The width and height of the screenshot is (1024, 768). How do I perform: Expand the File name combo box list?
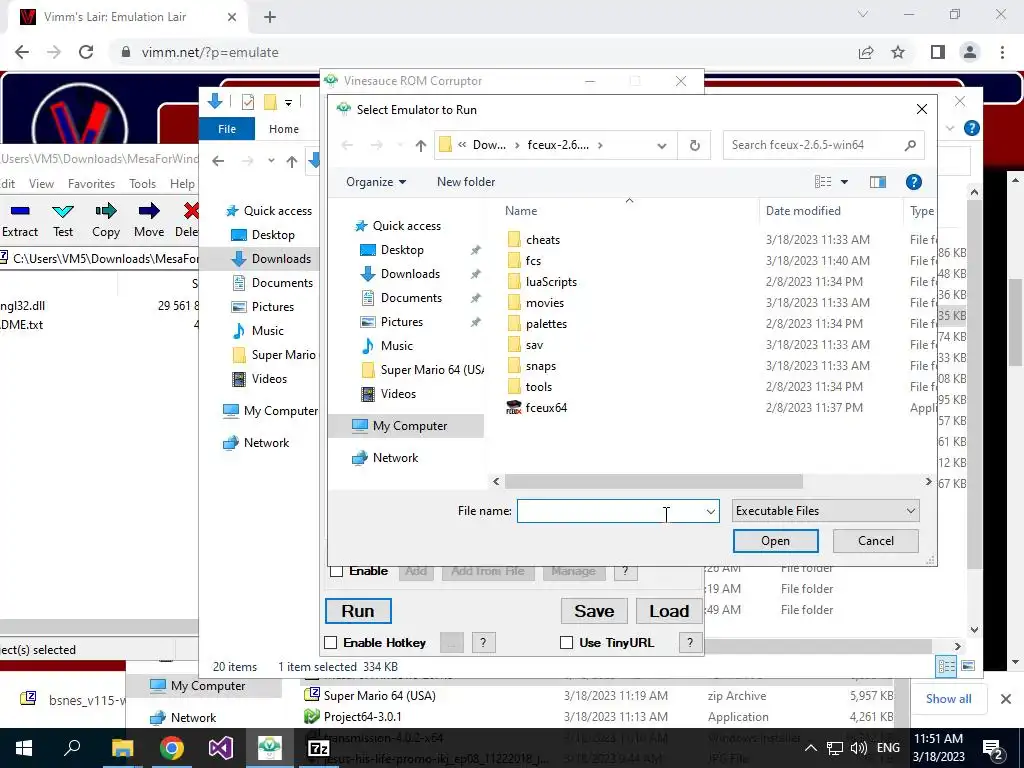(711, 511)
